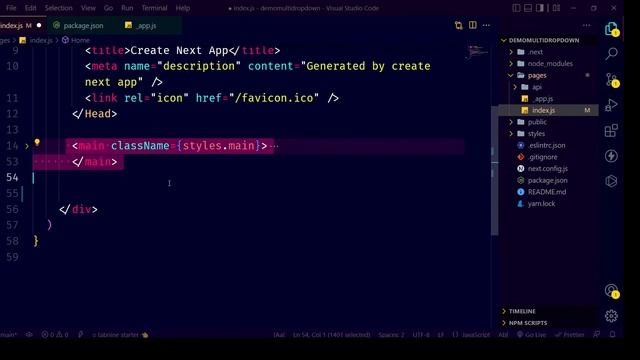Expand the folded main block on line 14
Screen dimensions: 640x360
[x=27, y=146]
